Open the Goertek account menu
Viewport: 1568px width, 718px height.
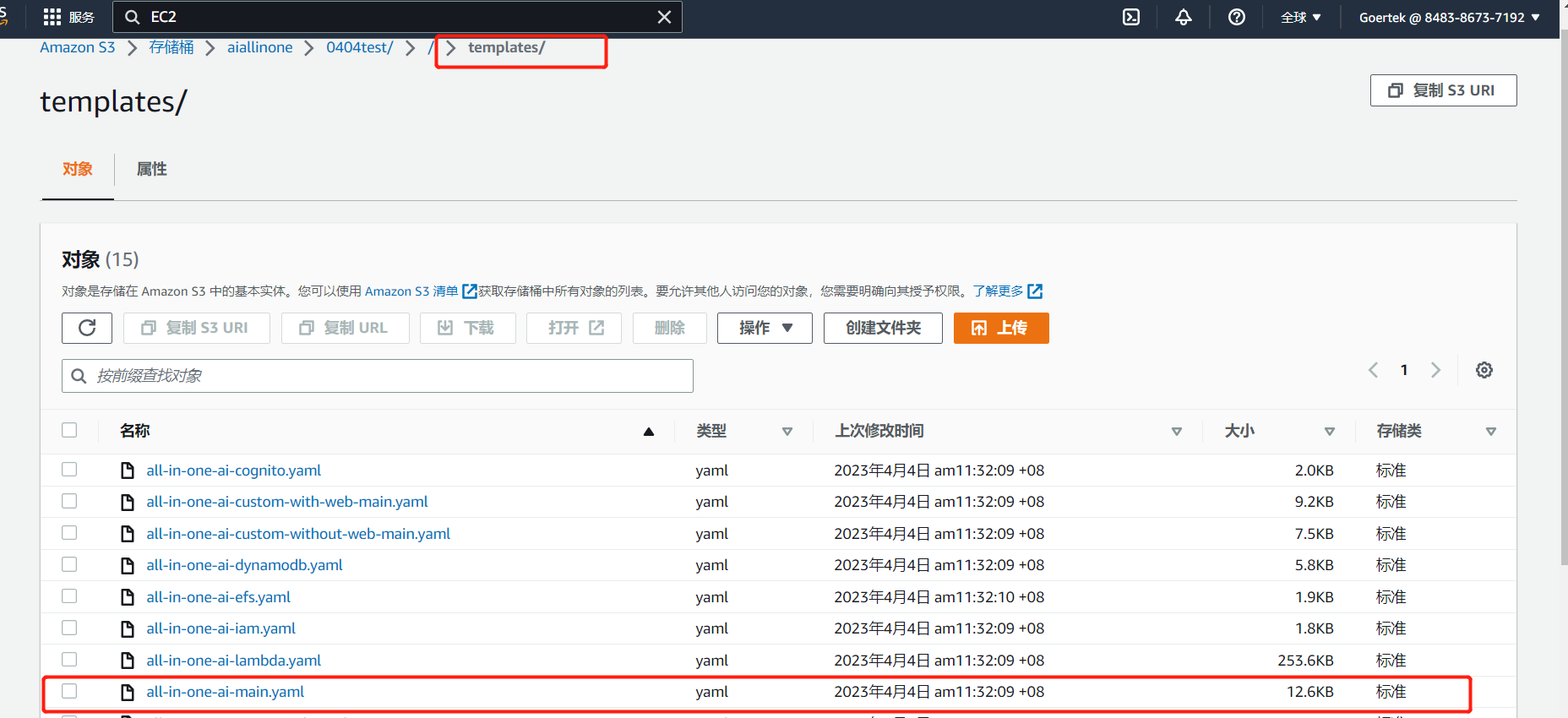1449,17
